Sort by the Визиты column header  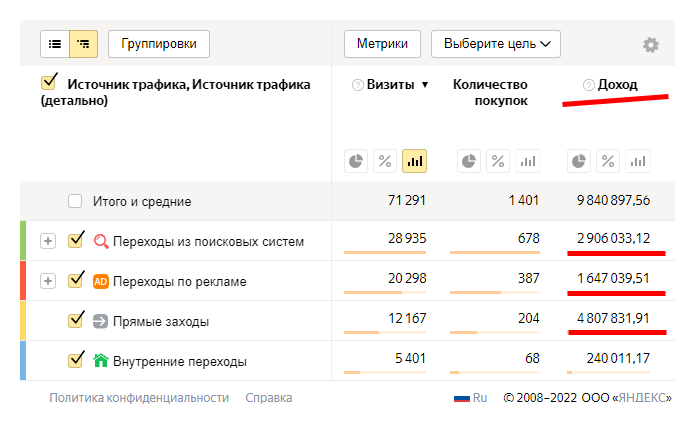tap(390, 85)
